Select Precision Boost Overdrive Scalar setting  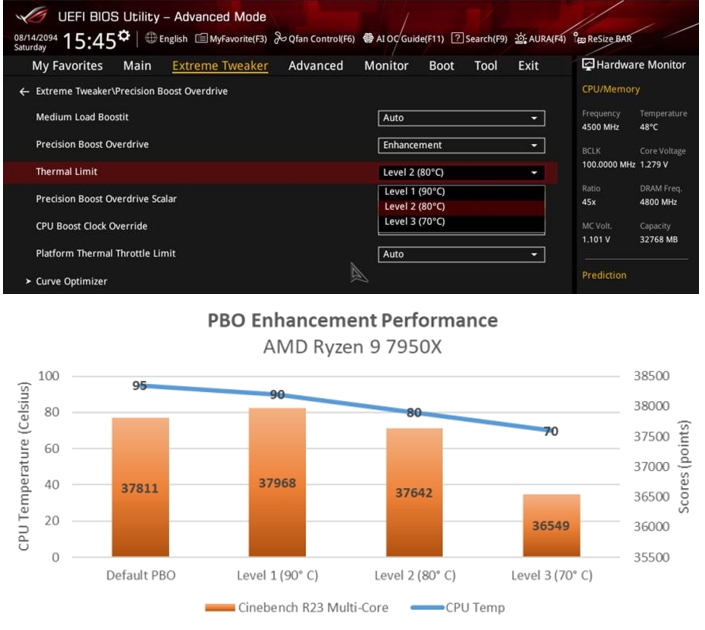pos(106,199)
